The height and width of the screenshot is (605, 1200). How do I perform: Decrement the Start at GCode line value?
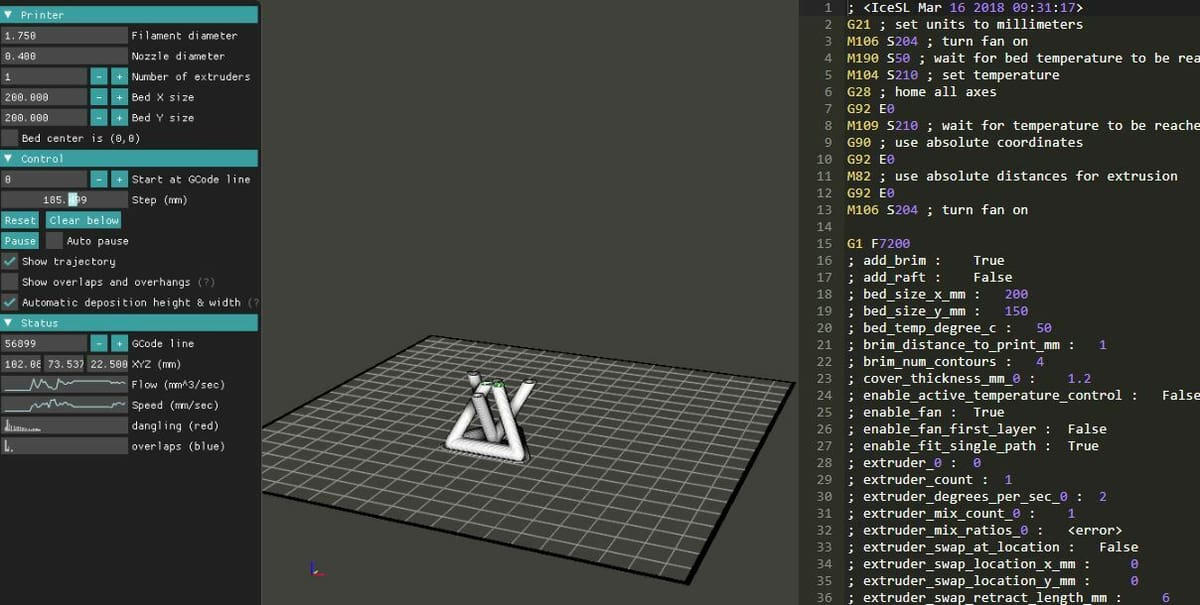[99, 179]
